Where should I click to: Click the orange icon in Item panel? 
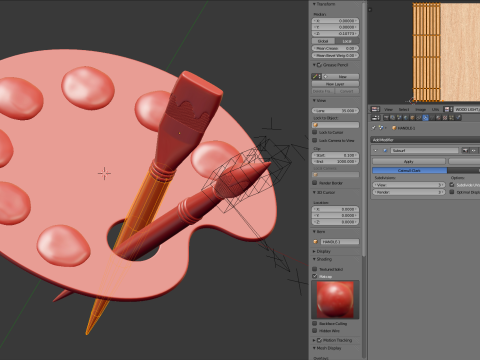pos(315,241)
